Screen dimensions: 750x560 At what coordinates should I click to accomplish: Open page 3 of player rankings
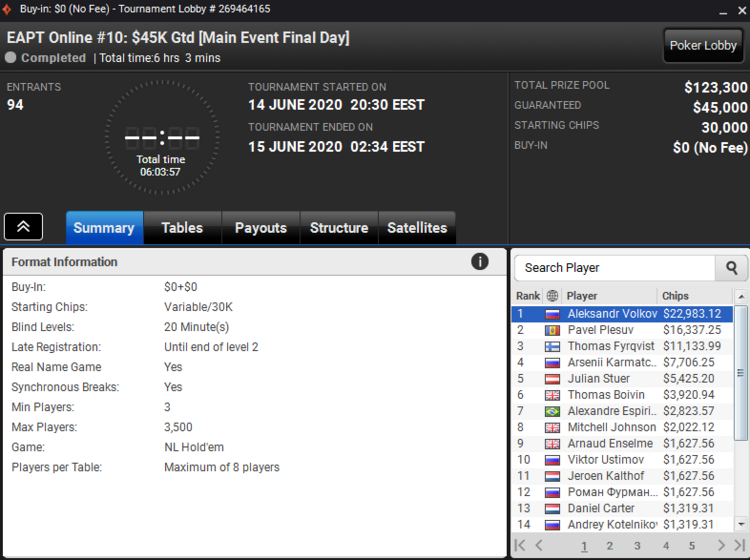click(x=637, y=546)
